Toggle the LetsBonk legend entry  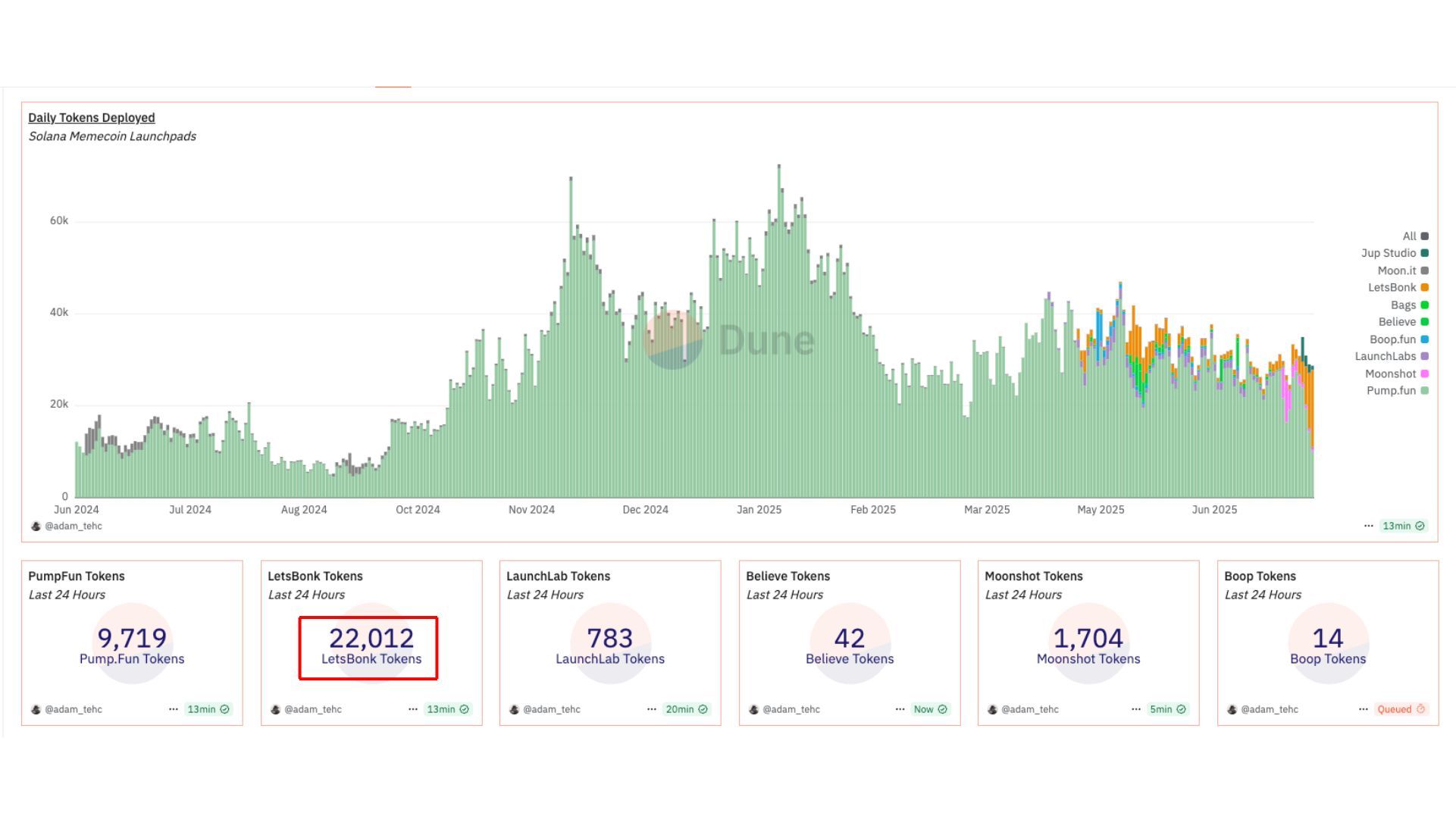click(1398, 288)
